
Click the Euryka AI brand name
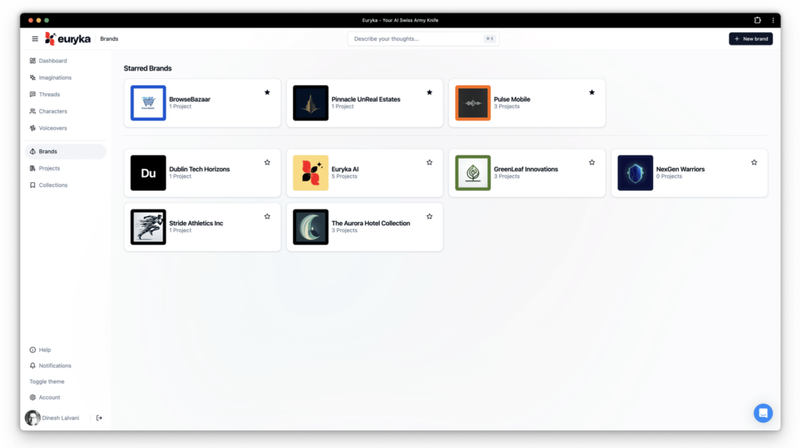tap(345, 169)
